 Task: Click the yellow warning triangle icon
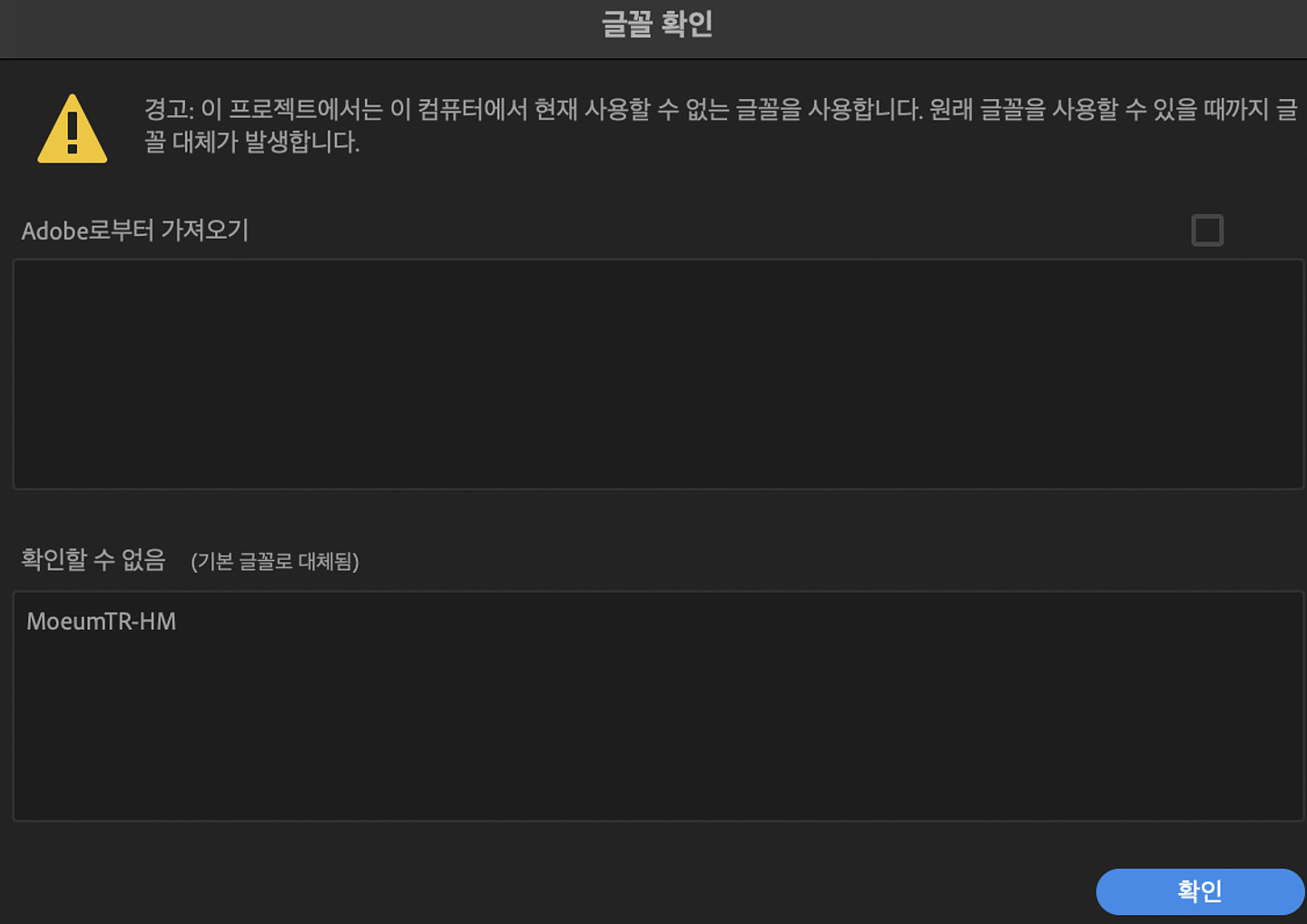pos(73,129)
